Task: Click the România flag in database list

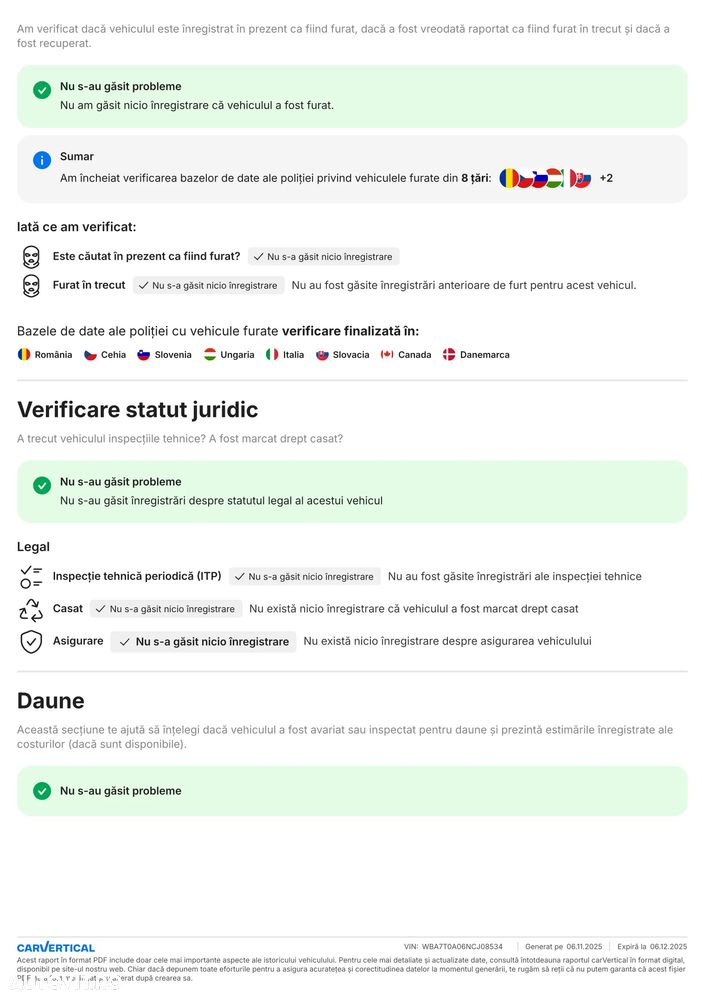Action: tap(24, 354)
